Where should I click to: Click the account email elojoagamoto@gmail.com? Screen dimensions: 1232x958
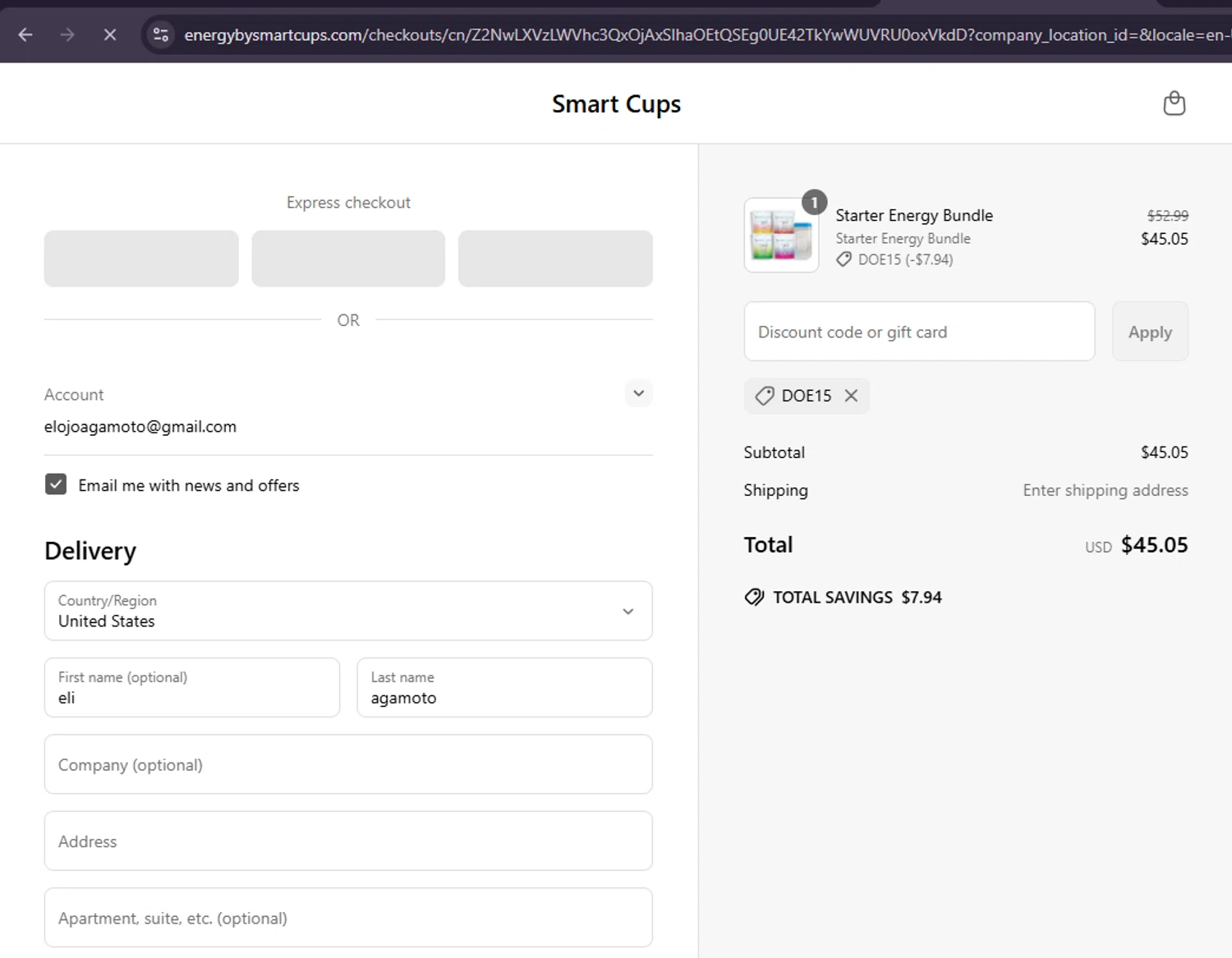point(140,427)
